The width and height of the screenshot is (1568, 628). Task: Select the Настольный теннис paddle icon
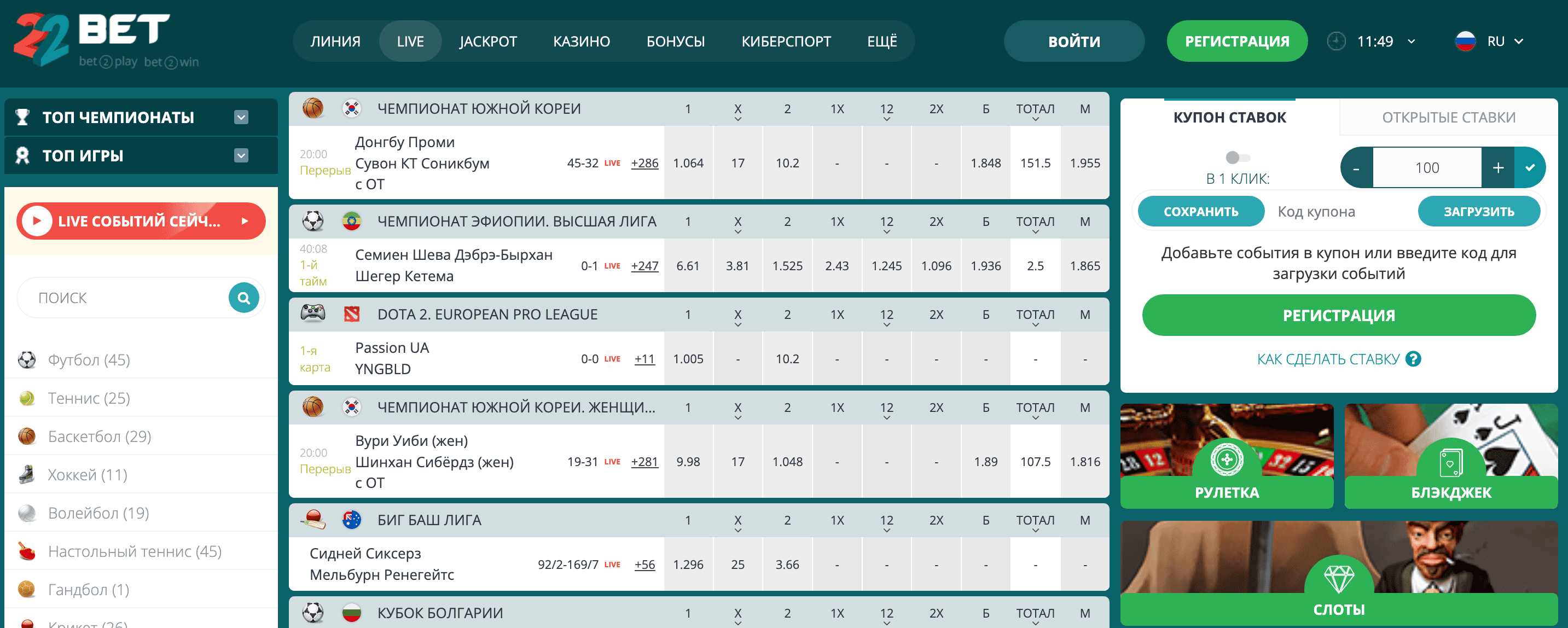[x=27, y=551]
